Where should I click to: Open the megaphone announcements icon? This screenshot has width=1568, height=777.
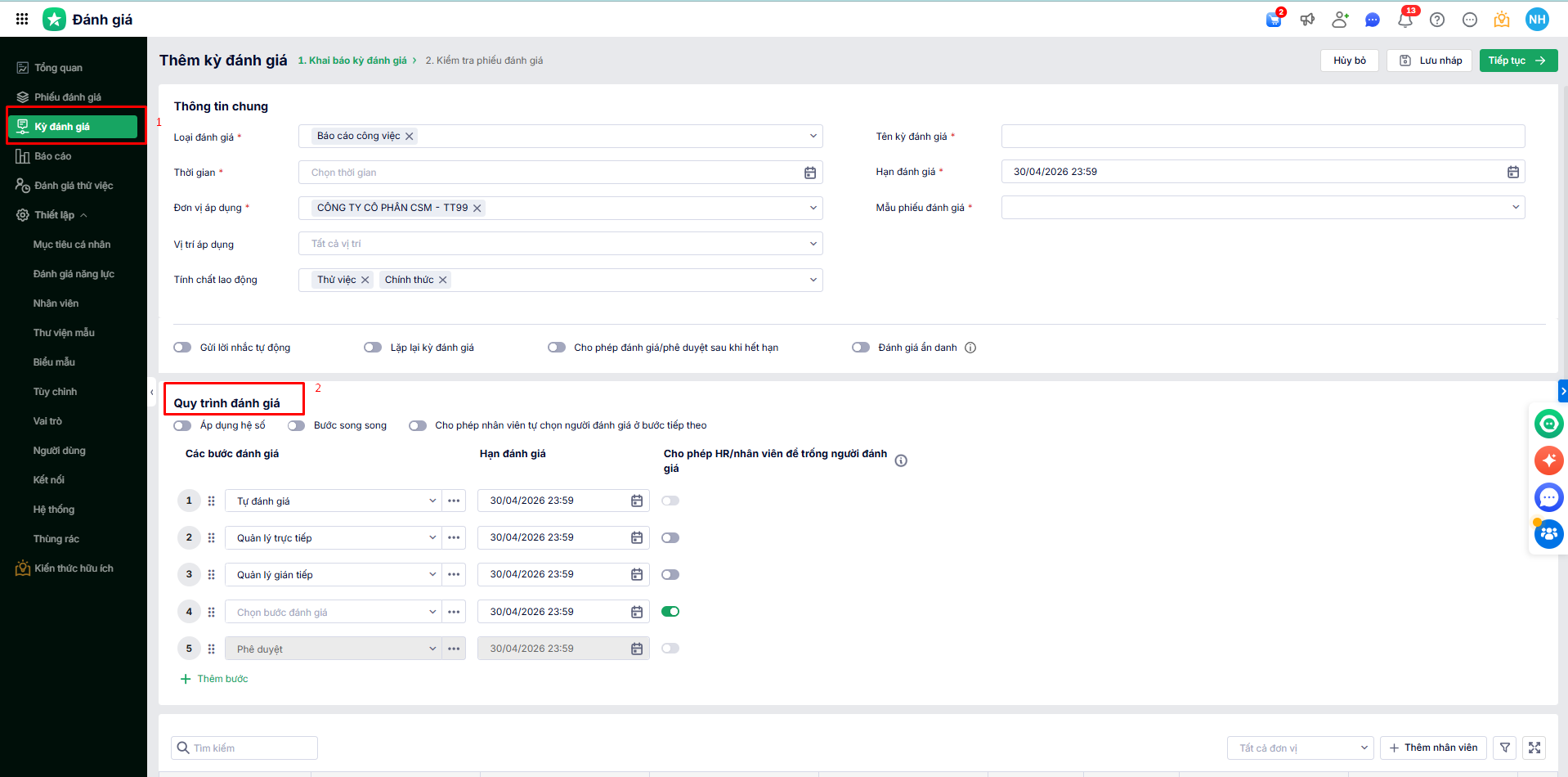1307,20
